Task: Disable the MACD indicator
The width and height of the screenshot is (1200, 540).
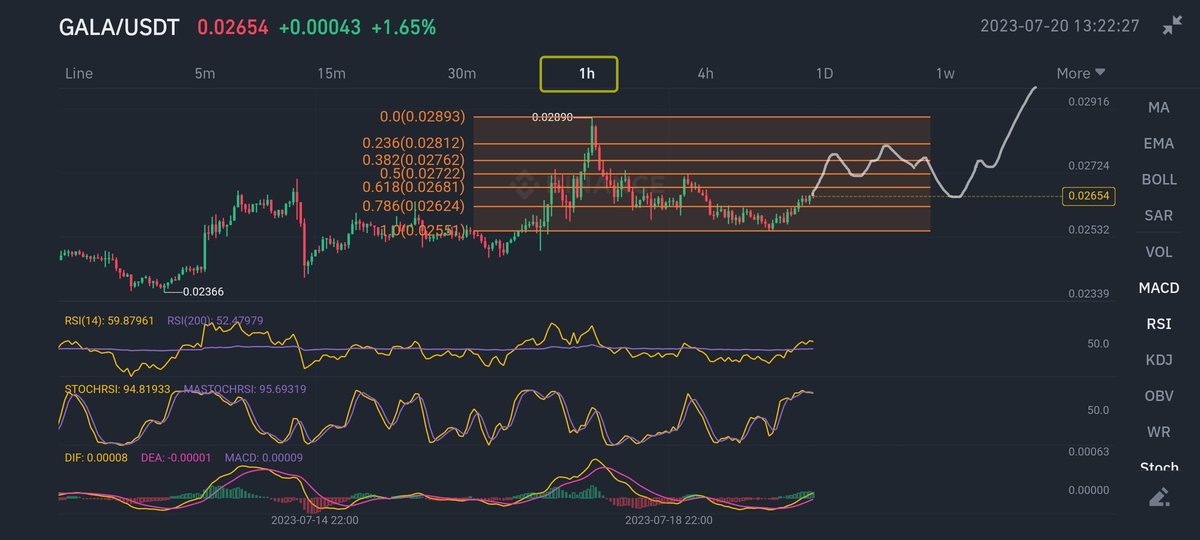Action: (x=1158, y=287)
